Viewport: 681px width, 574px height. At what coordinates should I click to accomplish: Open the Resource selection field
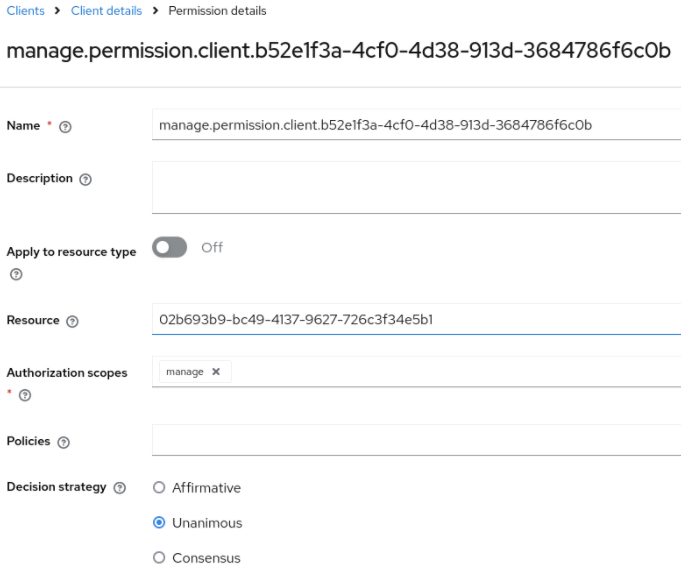pyautogui.click(x=415, y=320)
